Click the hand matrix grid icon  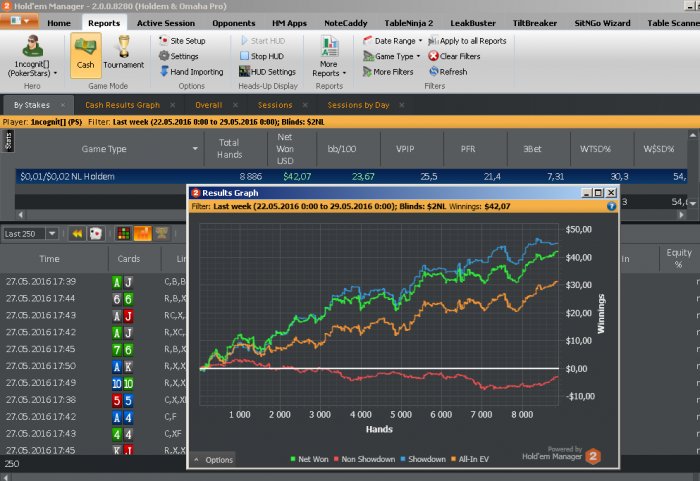click(x=123, y=233)
